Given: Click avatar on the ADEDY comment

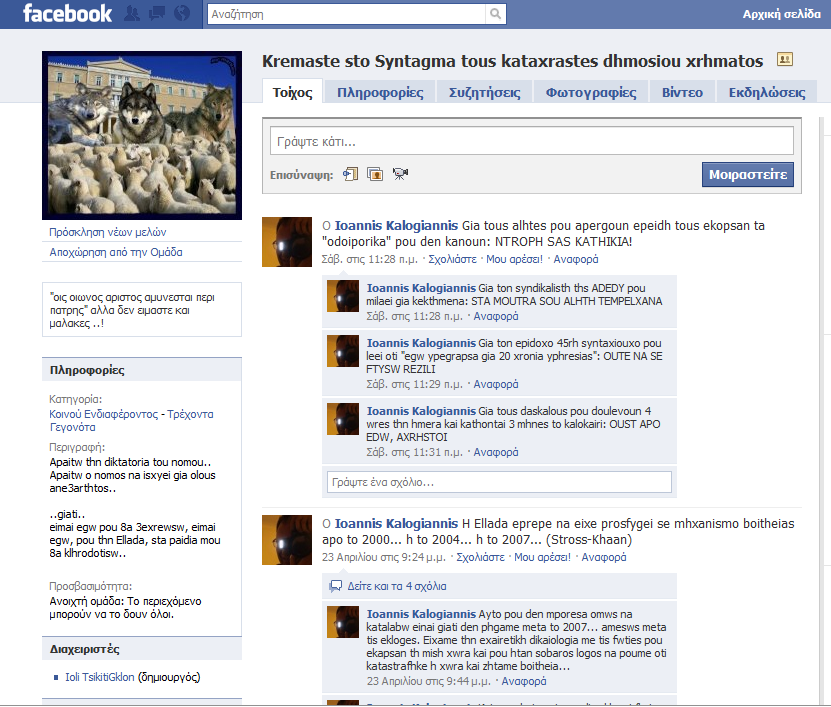Looking at the screenshot, I should [343, 296].
